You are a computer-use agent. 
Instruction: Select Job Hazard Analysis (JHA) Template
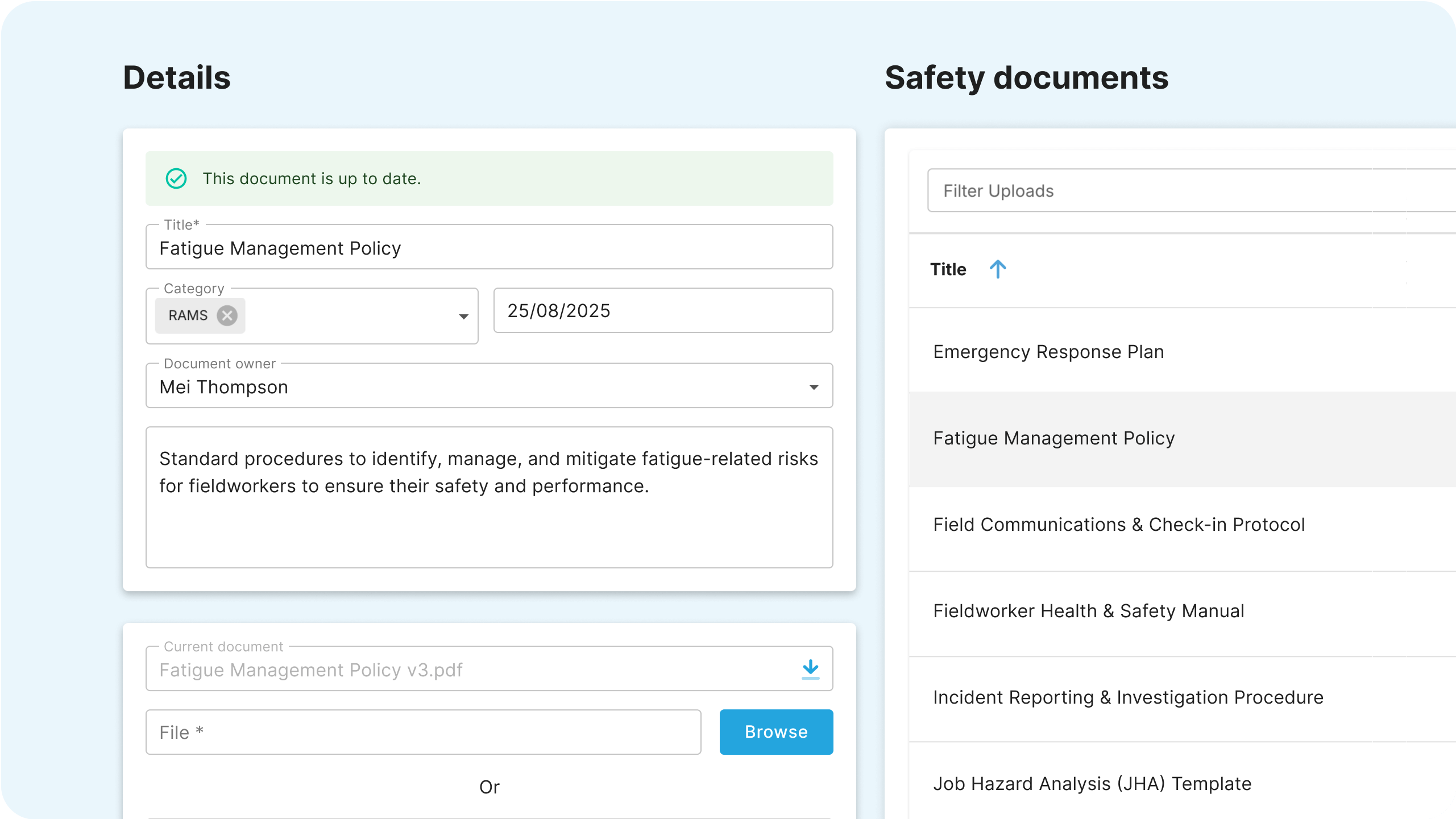[1092, 784]
